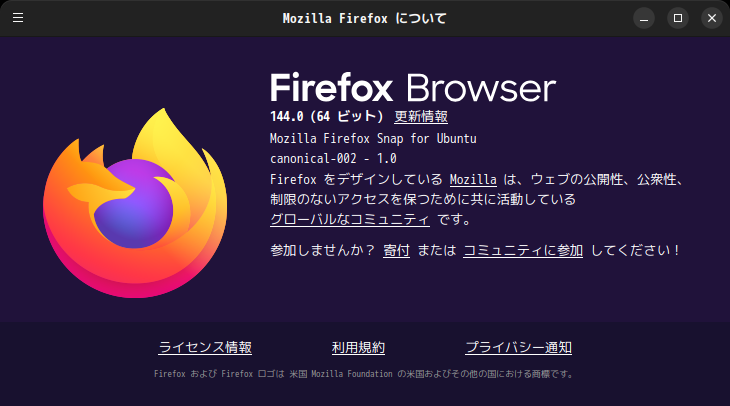Screen dimensions: 730x406
Task: Follow the Mozilla link
Action: tap(473, 180)
